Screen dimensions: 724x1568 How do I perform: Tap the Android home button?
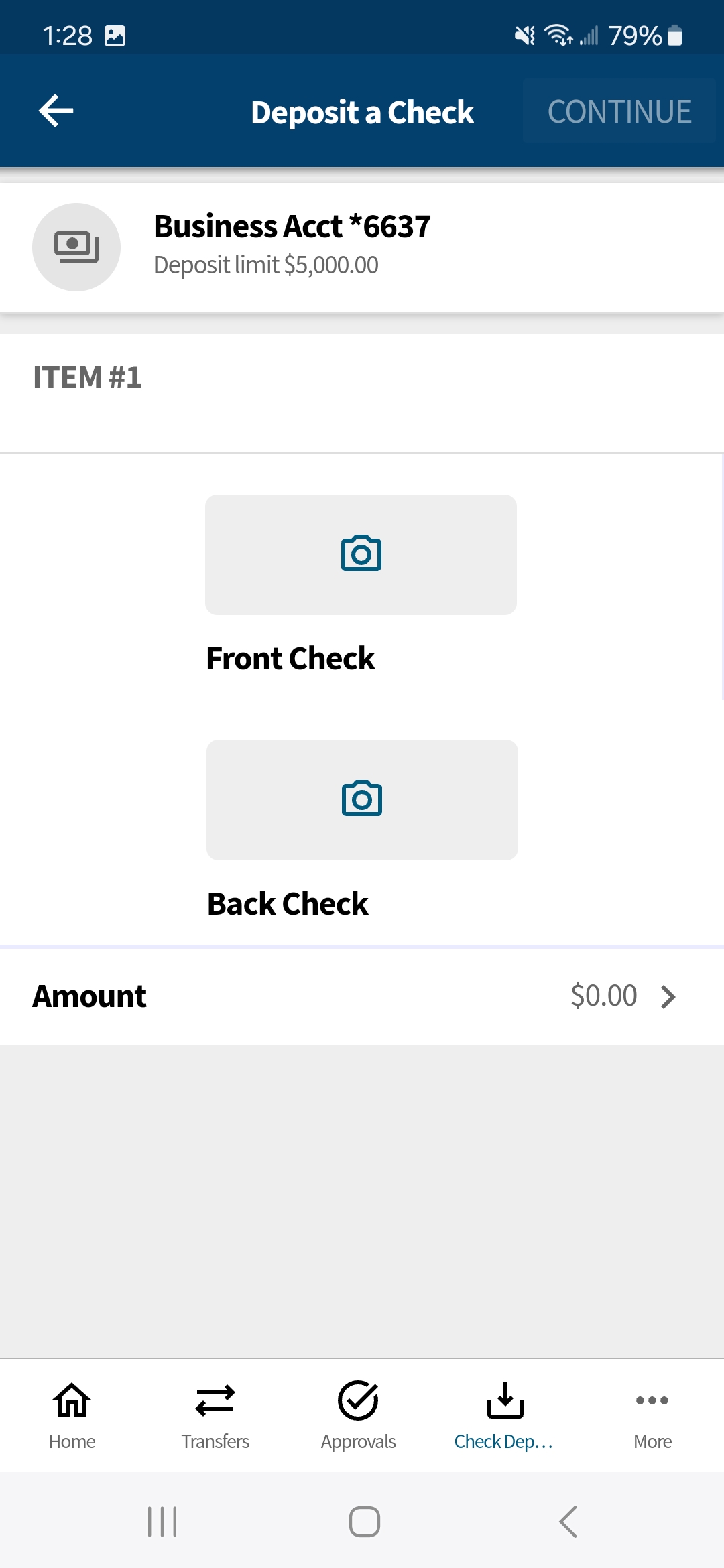365,1522
